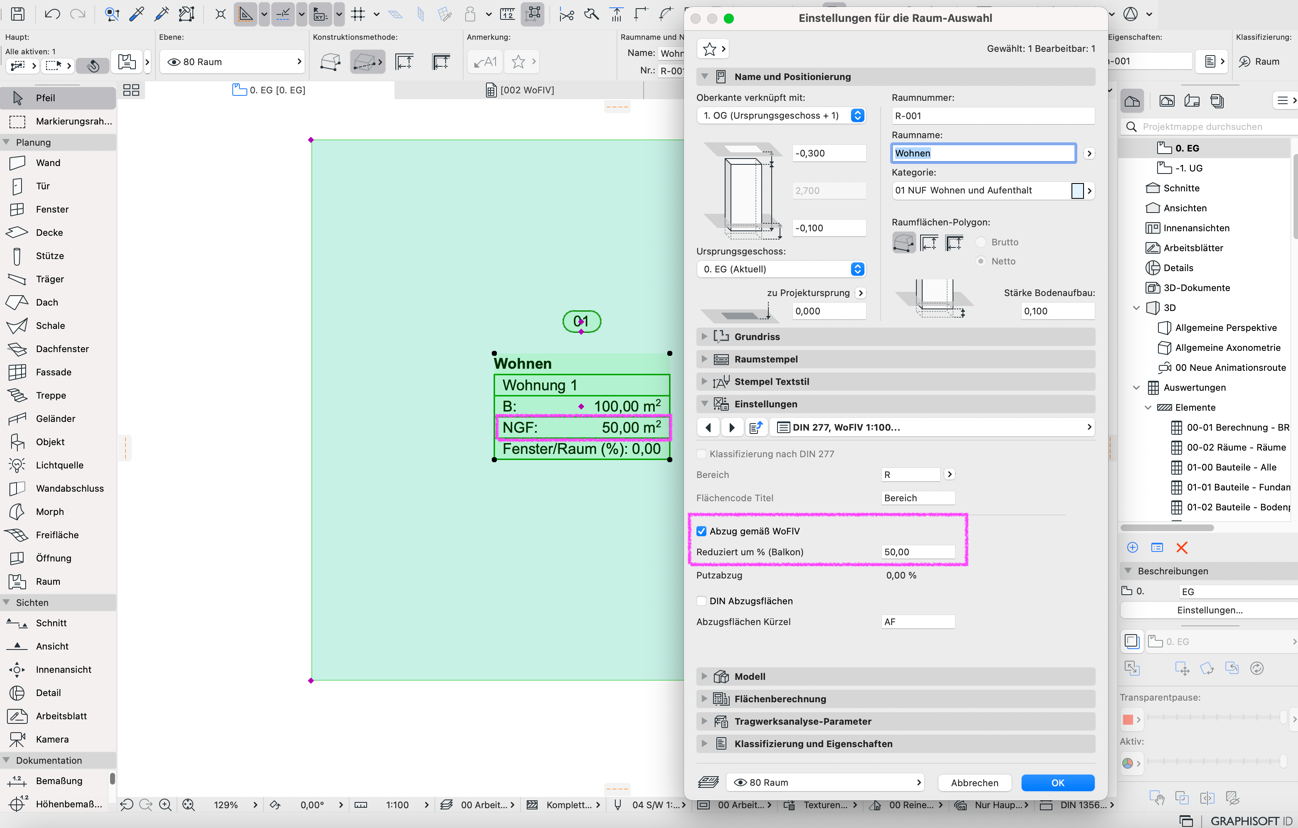This screenshot has width=1298, height=828.
Task: Go to previous settings page arrow
Action: 708,428
